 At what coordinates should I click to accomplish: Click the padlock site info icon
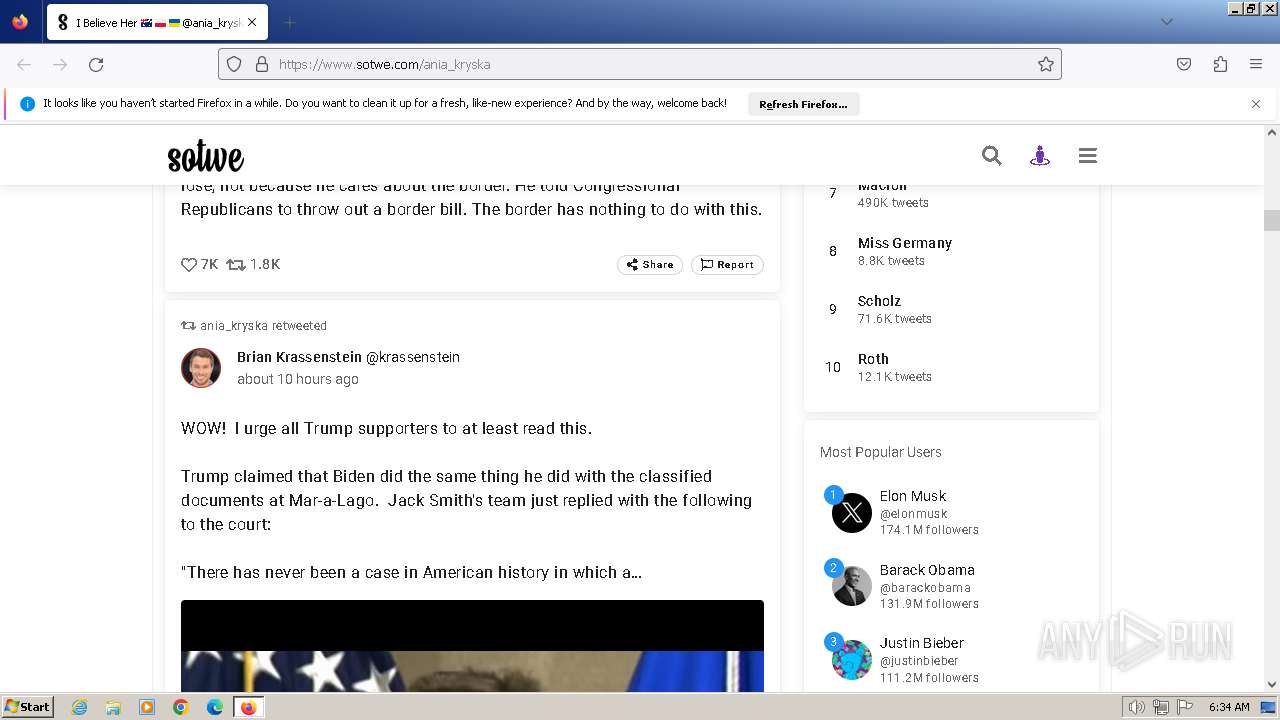[262, 64]
